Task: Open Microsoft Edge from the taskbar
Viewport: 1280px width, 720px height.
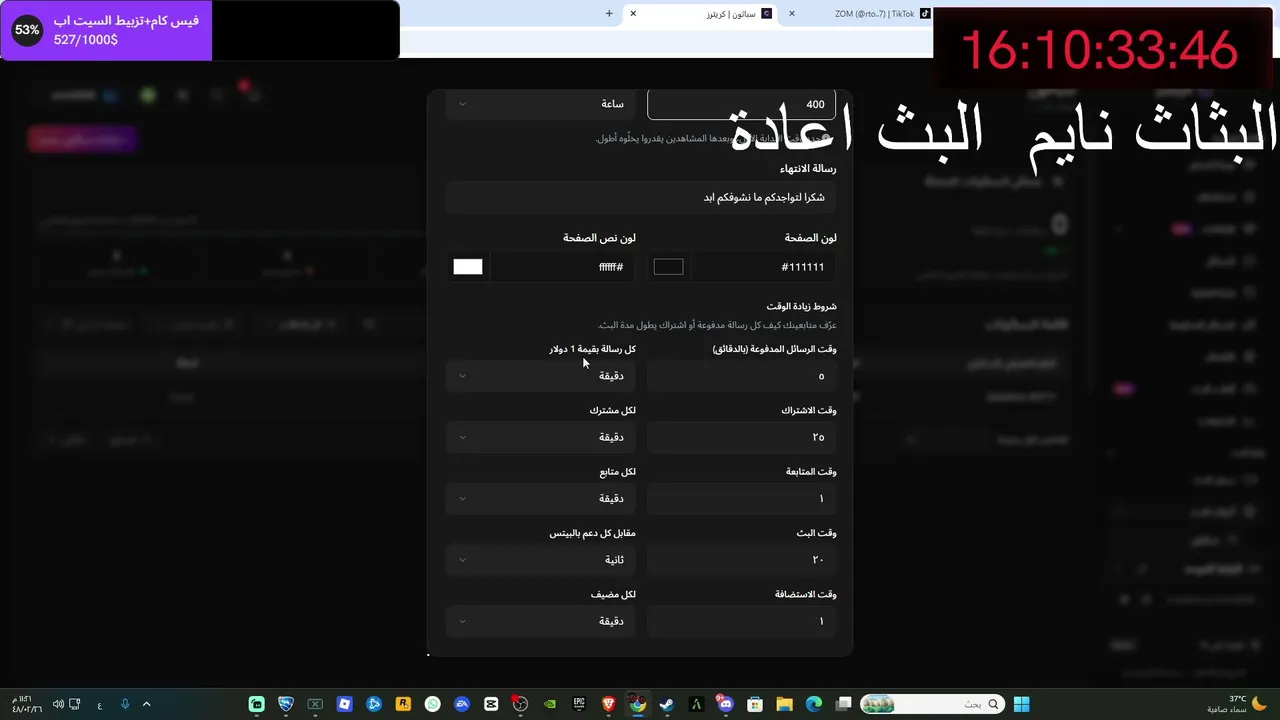Action: click(814, 704)
